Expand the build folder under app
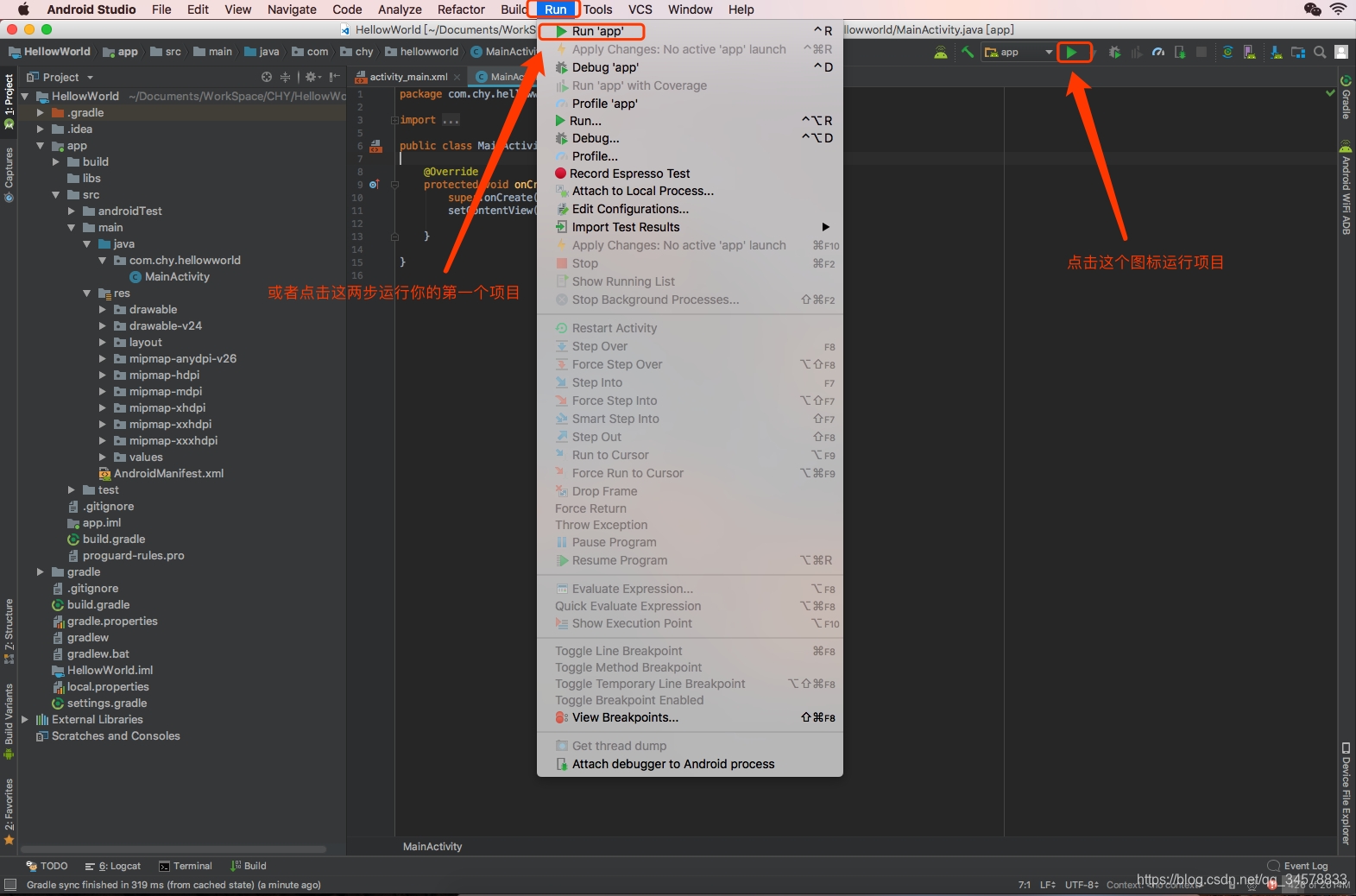This screenshot has height=896, width=1356. coord(56,162)
